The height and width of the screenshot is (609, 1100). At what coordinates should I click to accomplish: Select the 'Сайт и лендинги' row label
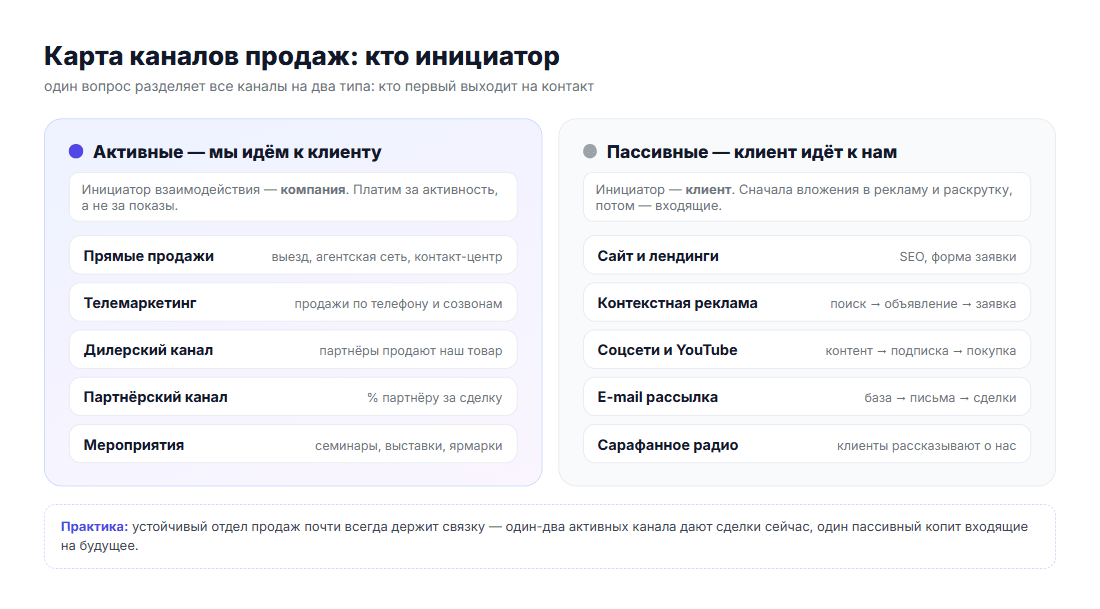click(x=658, y=256)
